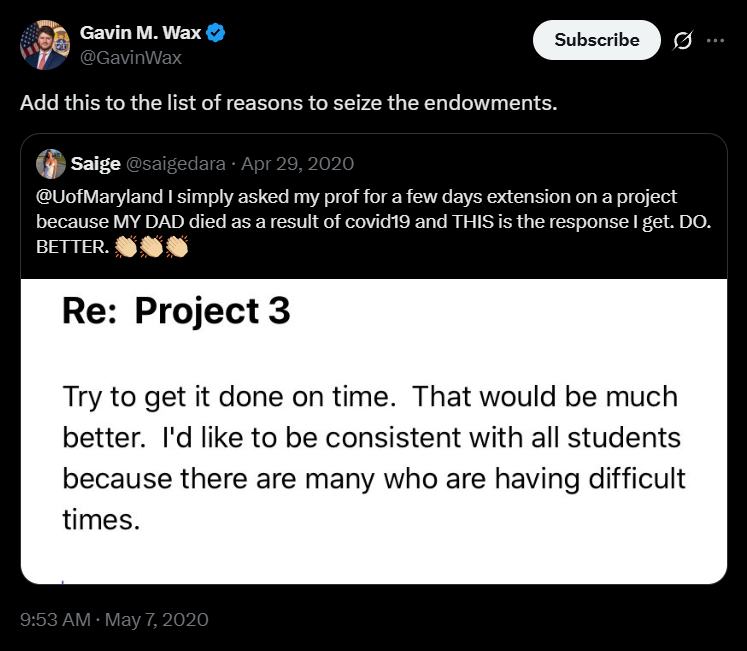Click the "Re: Project 3" heading

176,312
